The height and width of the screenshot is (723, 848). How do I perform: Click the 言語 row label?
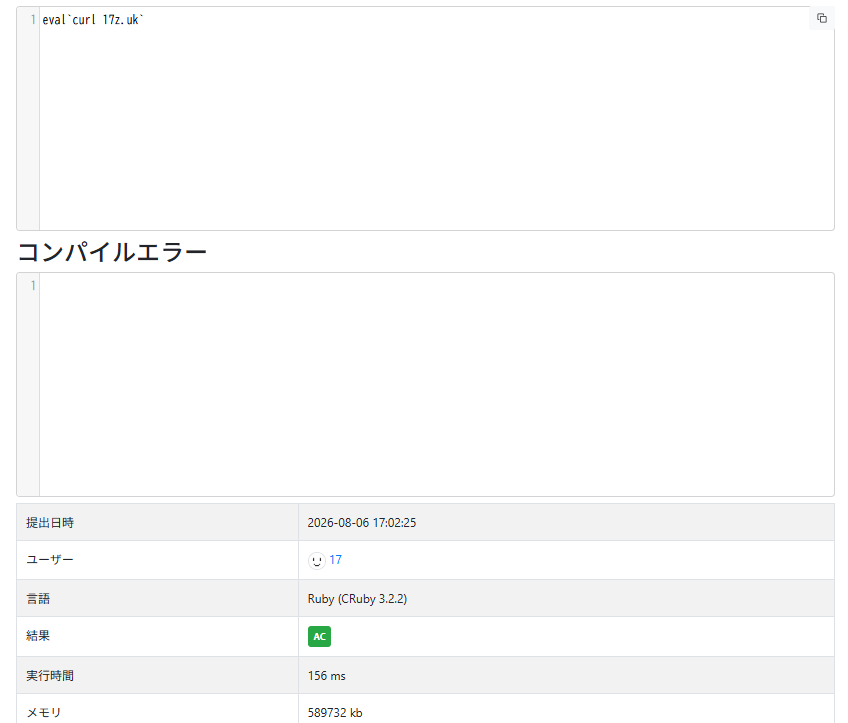point(38,599)
